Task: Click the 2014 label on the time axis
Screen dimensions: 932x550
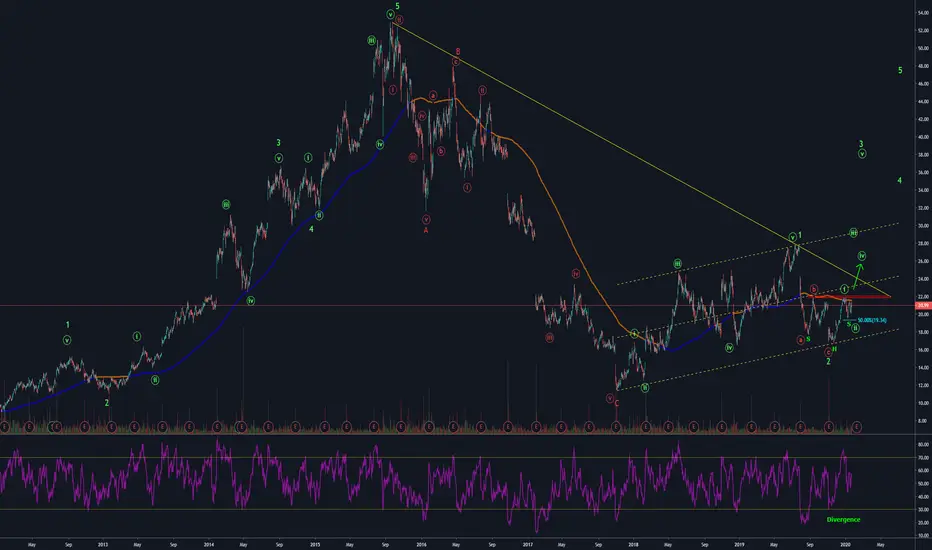Action: pos(209,544)
